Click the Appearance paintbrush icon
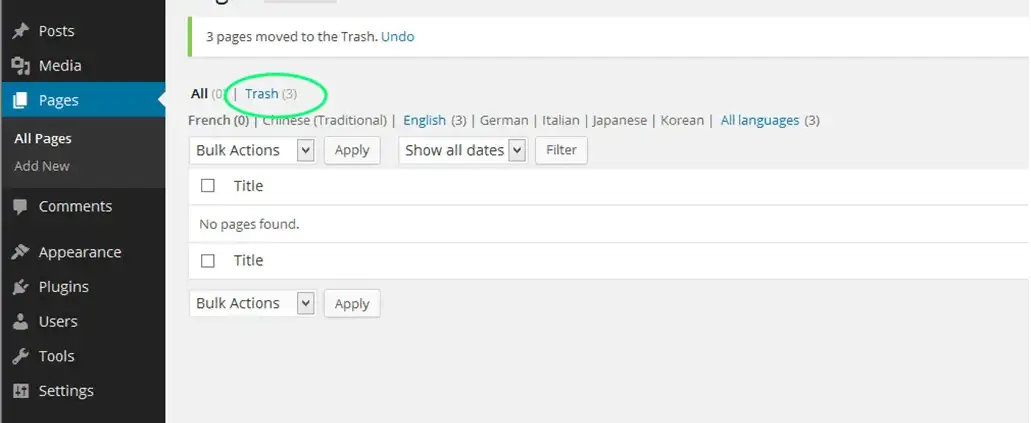Viewport: 1031px width, 423px height. (x=20, y=252)
